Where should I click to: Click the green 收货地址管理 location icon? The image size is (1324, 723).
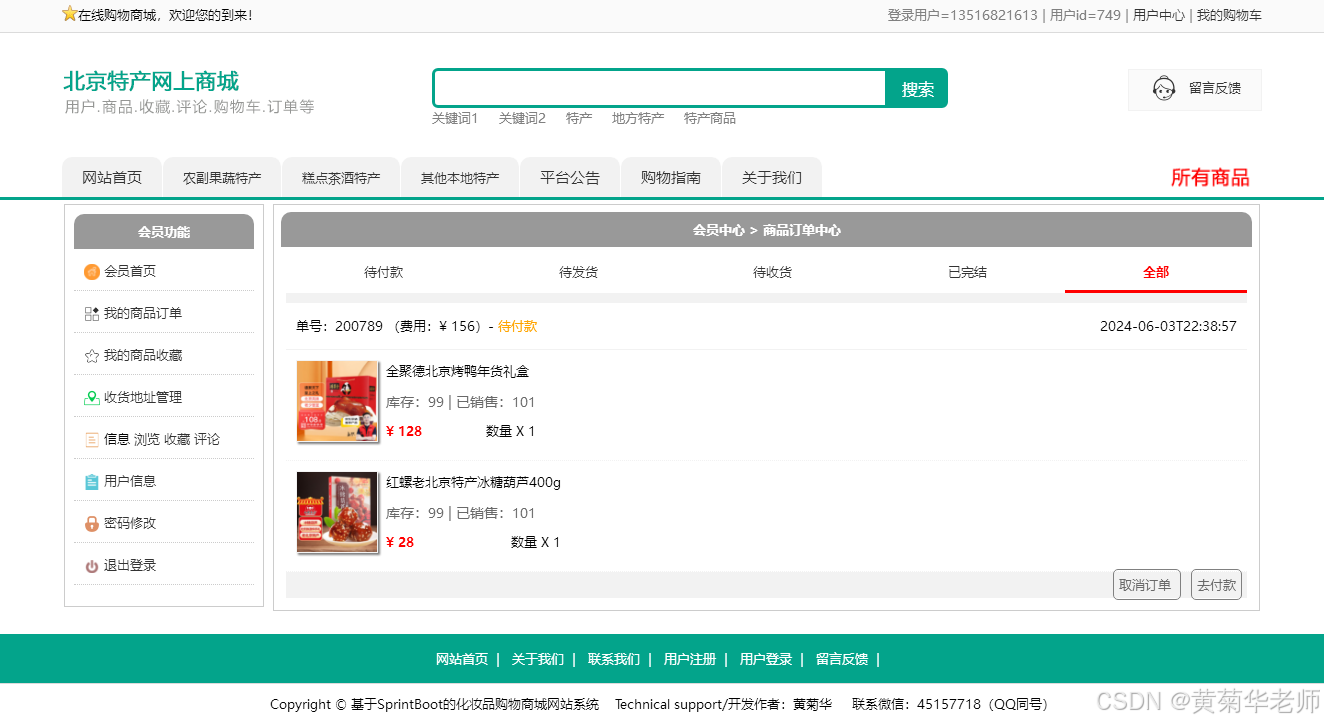(92, 398)
